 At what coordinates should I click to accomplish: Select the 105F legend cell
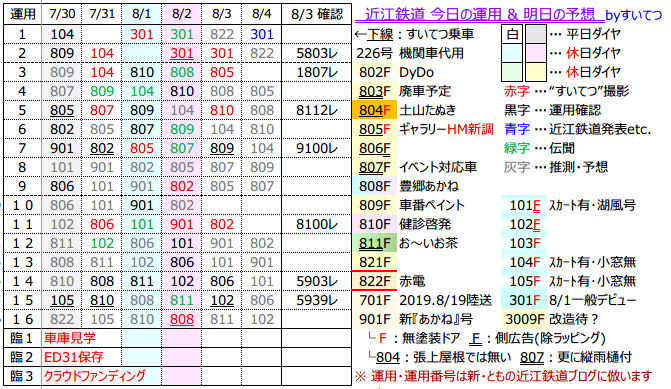click(x=524, y=281)
